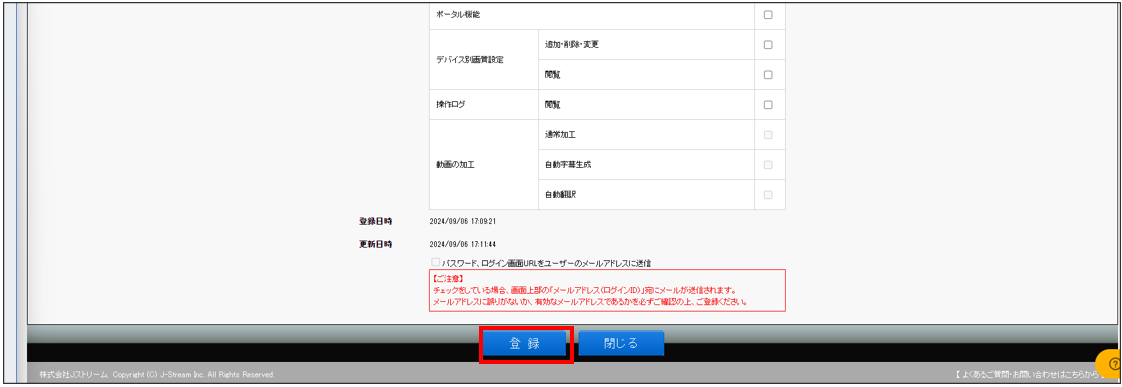Tick the 自動翻訳 checkbox
Image resolution: width=1122 pixels, height=387 pixels.
(768, 195)
